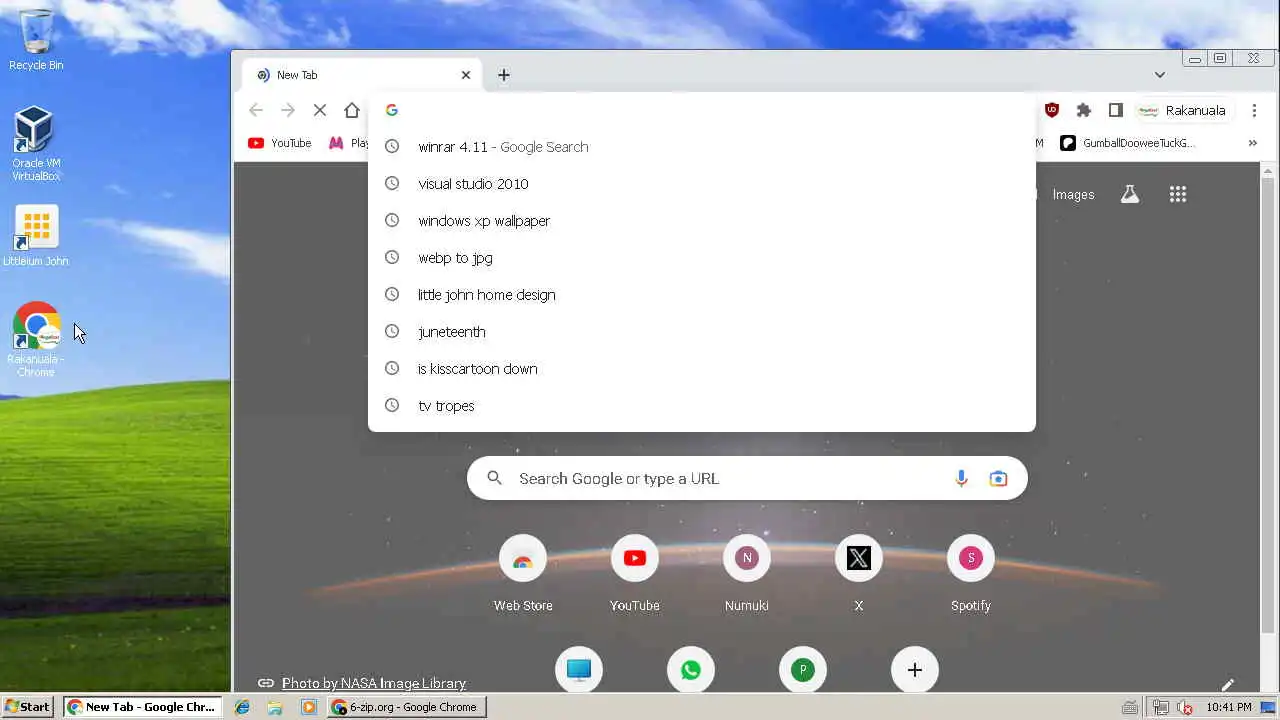The image size is (1280, 720).
Task: Search by image with the Lens camera icon
Action: pyautogui.click(x=998, y=478)
